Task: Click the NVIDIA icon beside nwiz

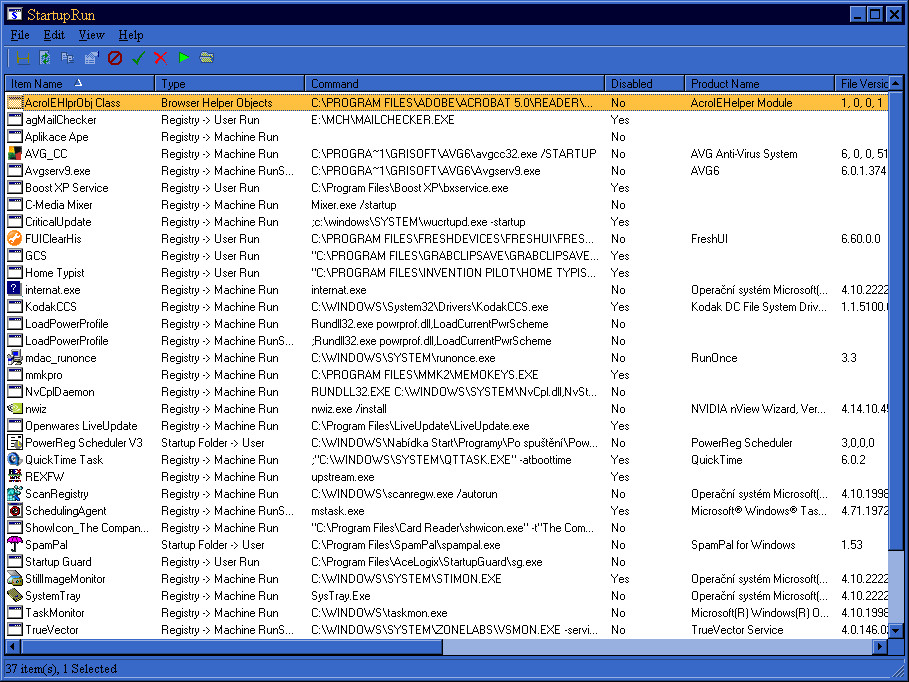Action: [x=14, y=408]
